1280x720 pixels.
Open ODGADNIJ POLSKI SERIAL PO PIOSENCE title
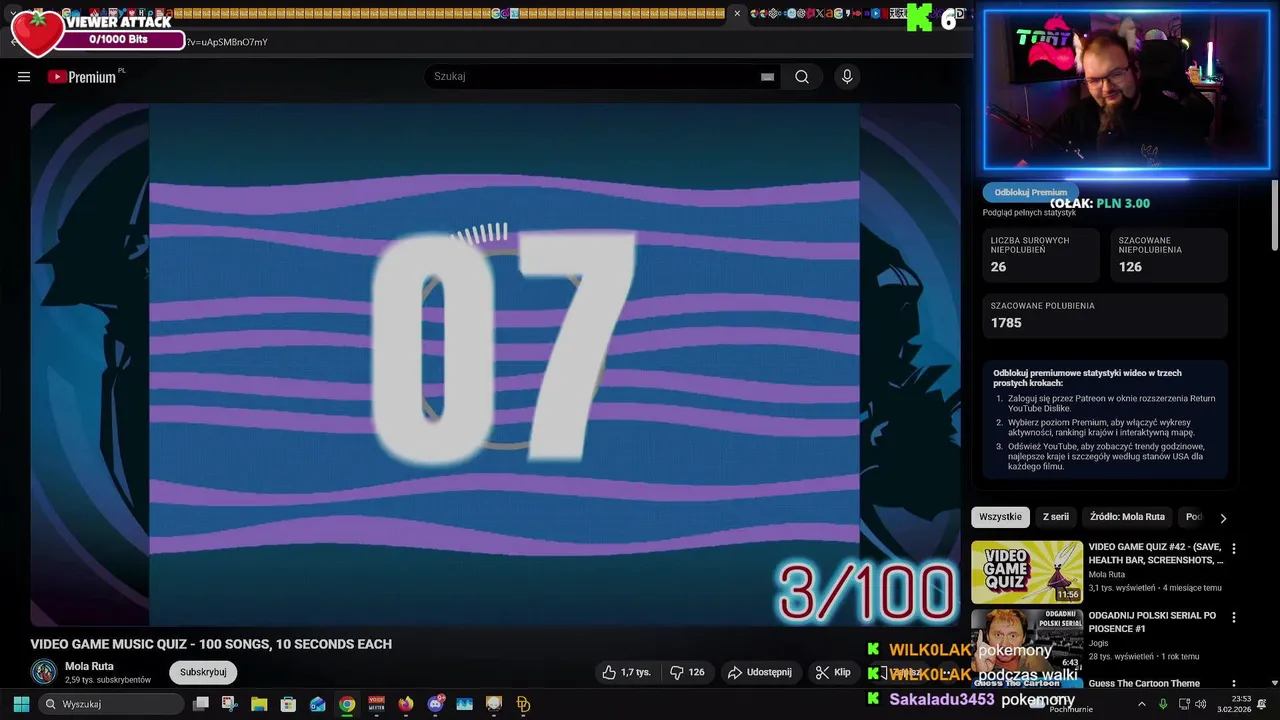pos(1152,622)
